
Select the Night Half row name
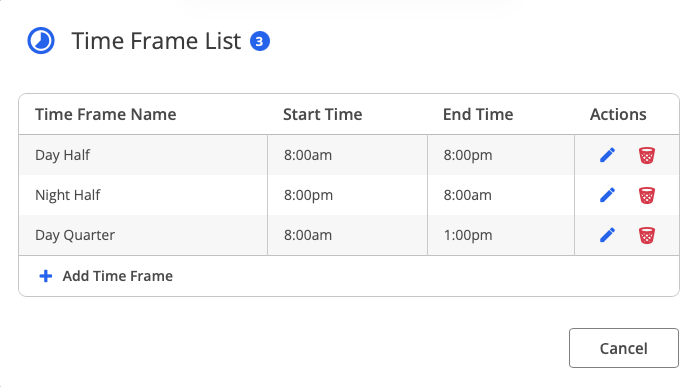click(x=68, y=195)
